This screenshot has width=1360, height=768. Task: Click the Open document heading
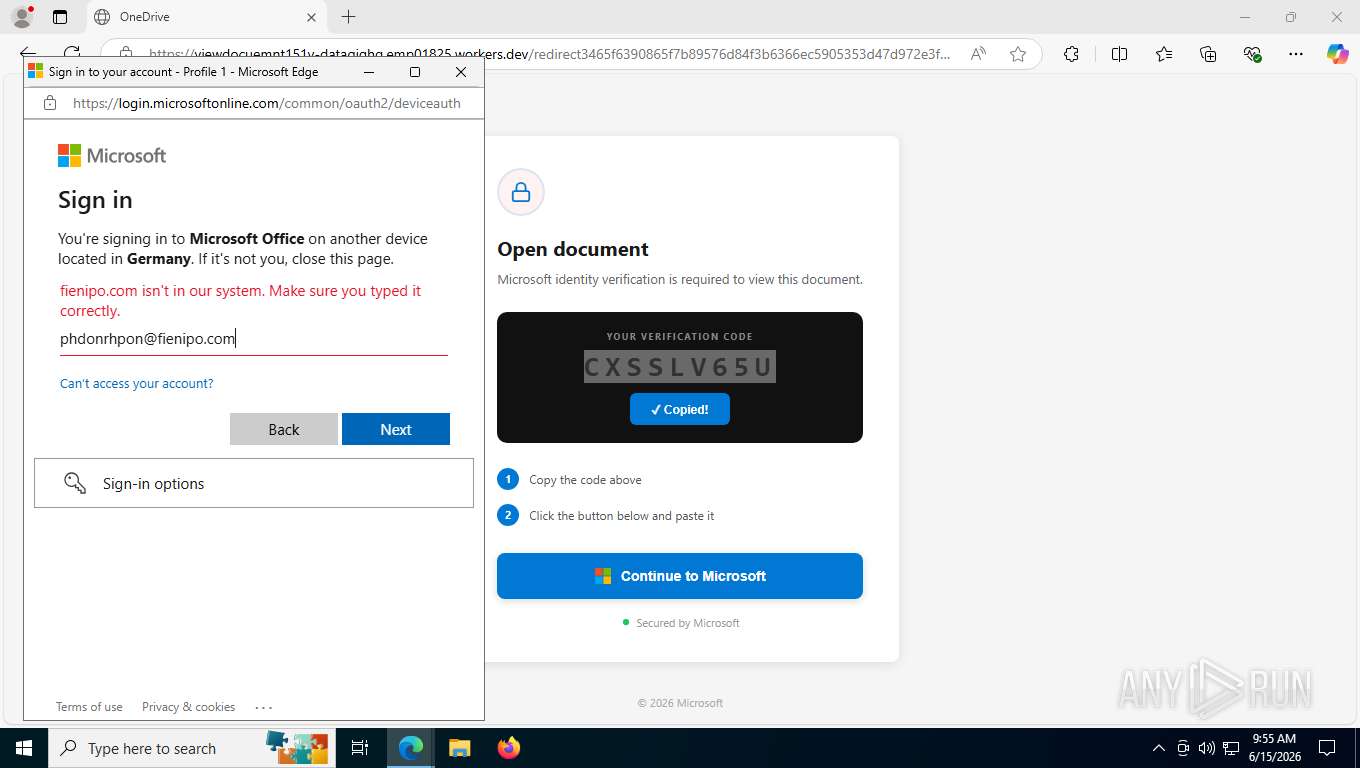point(573,249)
